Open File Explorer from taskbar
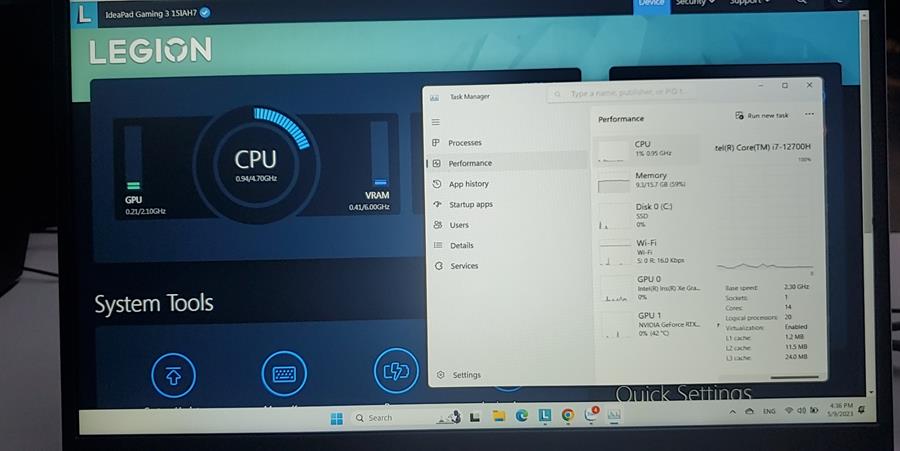 [498, 417]
